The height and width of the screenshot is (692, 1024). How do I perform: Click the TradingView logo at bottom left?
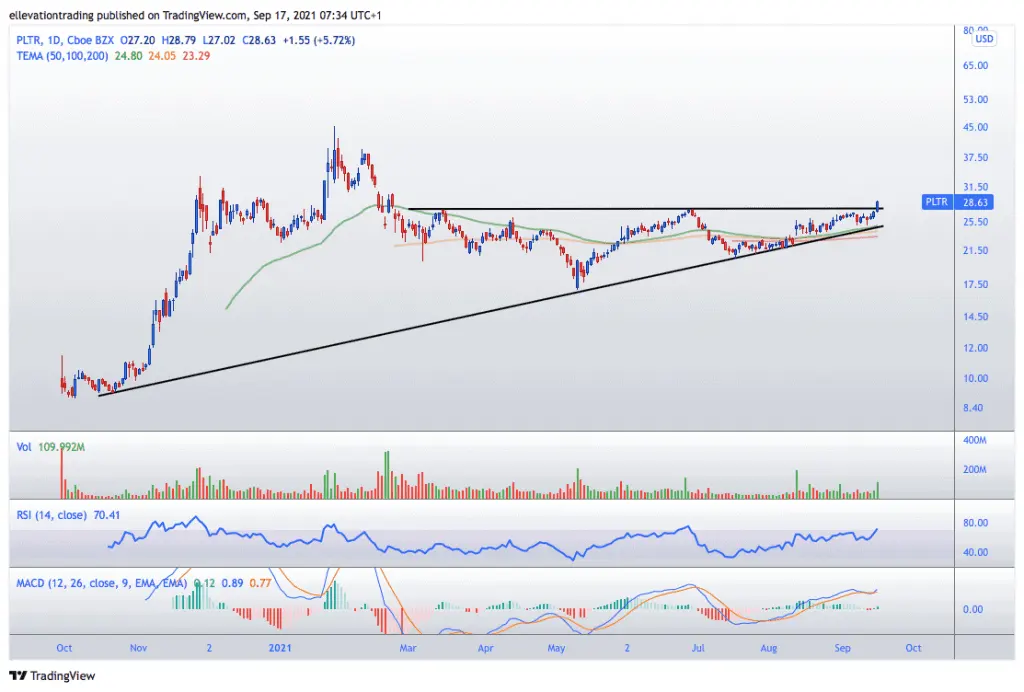(52, 676)
